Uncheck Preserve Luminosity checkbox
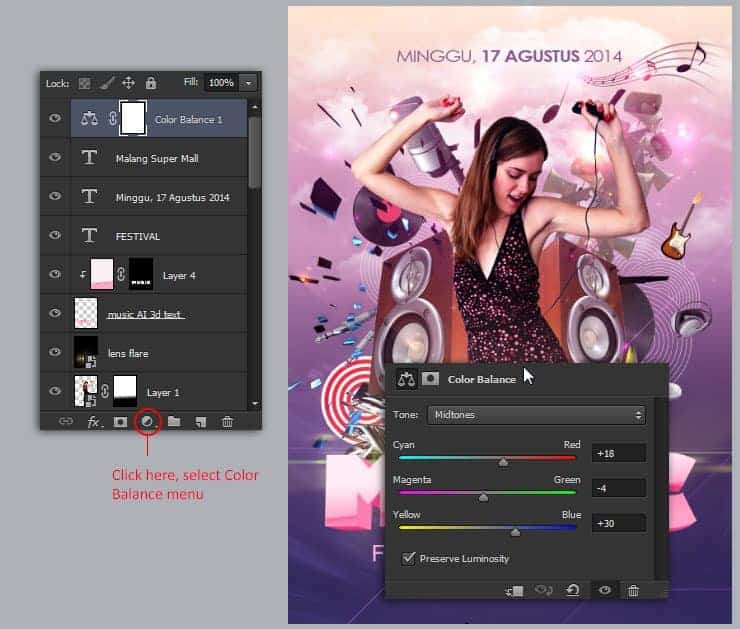The image size is (740, 629). click(408, 558)
